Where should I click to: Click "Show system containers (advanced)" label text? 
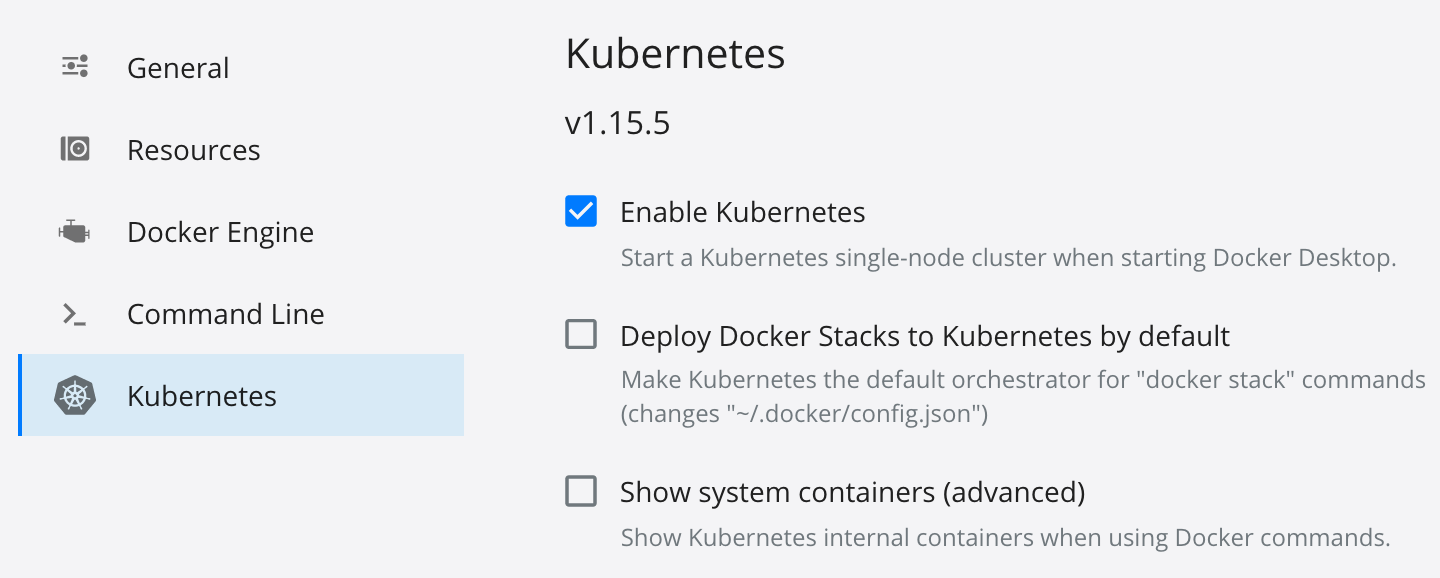point(852,492)
